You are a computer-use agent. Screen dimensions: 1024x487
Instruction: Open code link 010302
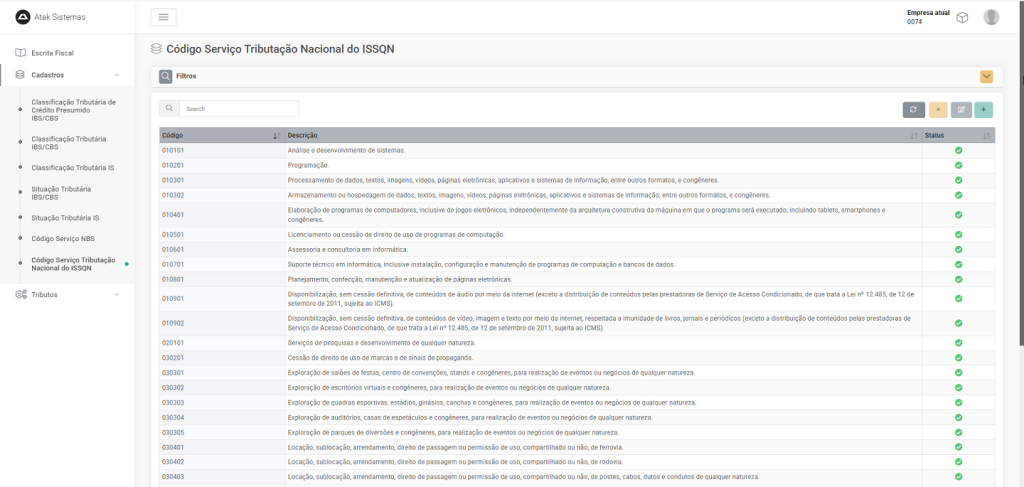[x=173, y=195]
